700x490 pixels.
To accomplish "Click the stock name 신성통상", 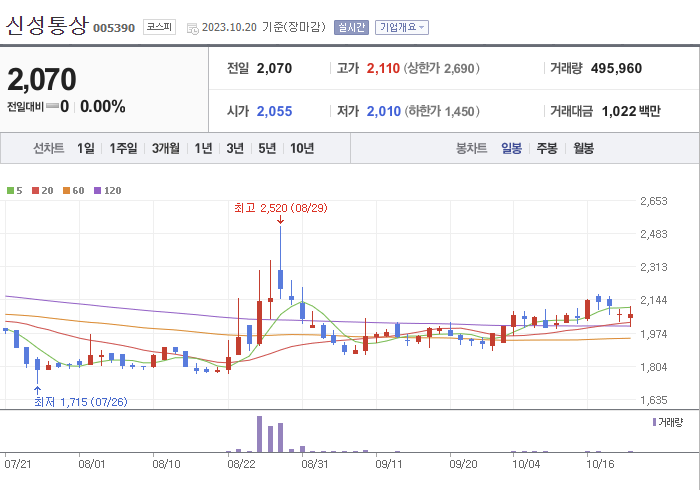I will coord(47,25).
